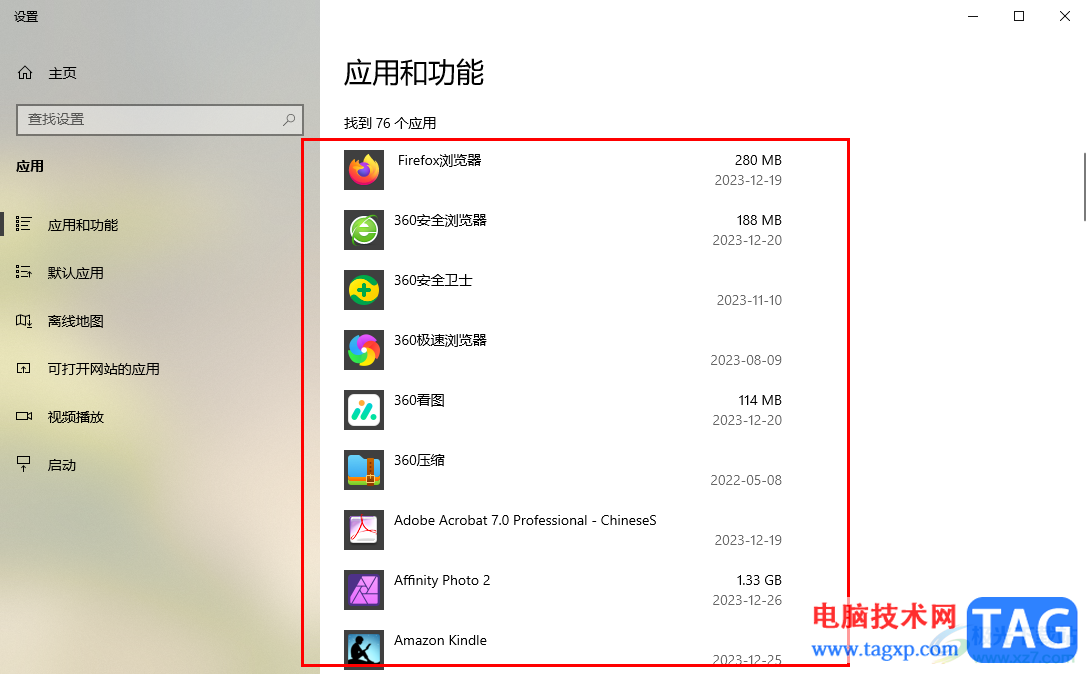1088x674 pixels.
Task: Click the 360压缩 app icon
Action: click(364, 470)
